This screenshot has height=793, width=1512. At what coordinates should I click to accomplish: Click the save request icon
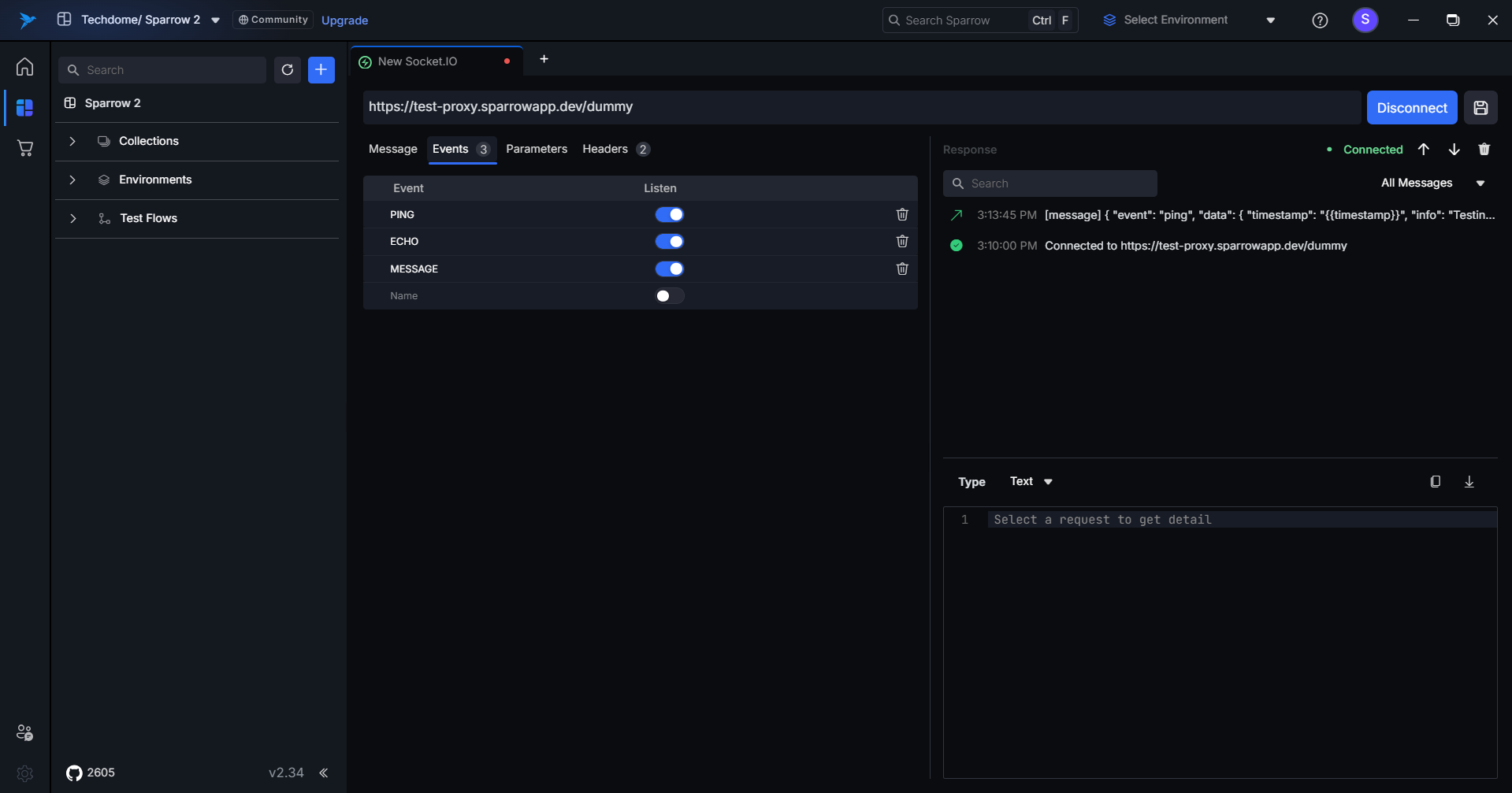pos(1480,108)
